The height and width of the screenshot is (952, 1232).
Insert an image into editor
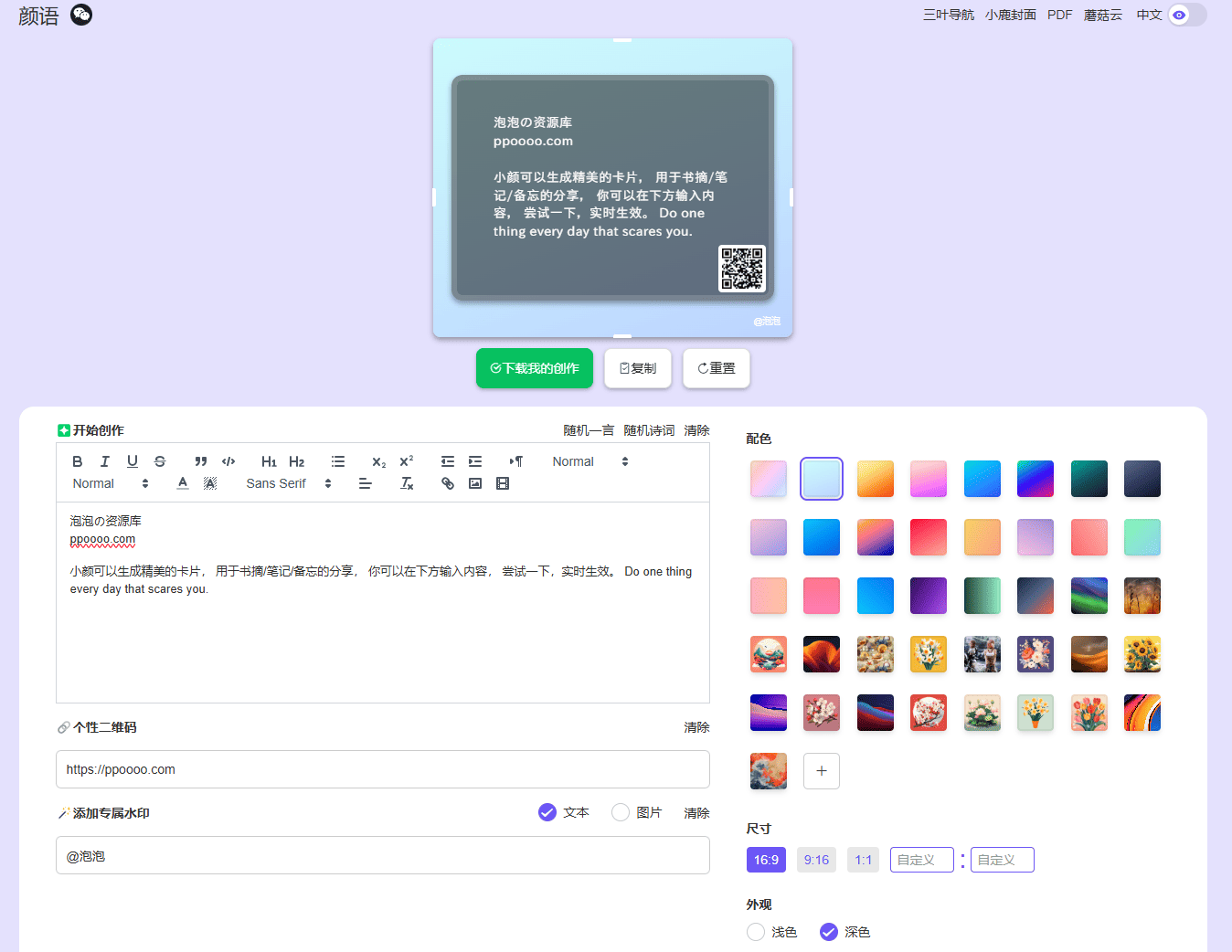[475, 483]
